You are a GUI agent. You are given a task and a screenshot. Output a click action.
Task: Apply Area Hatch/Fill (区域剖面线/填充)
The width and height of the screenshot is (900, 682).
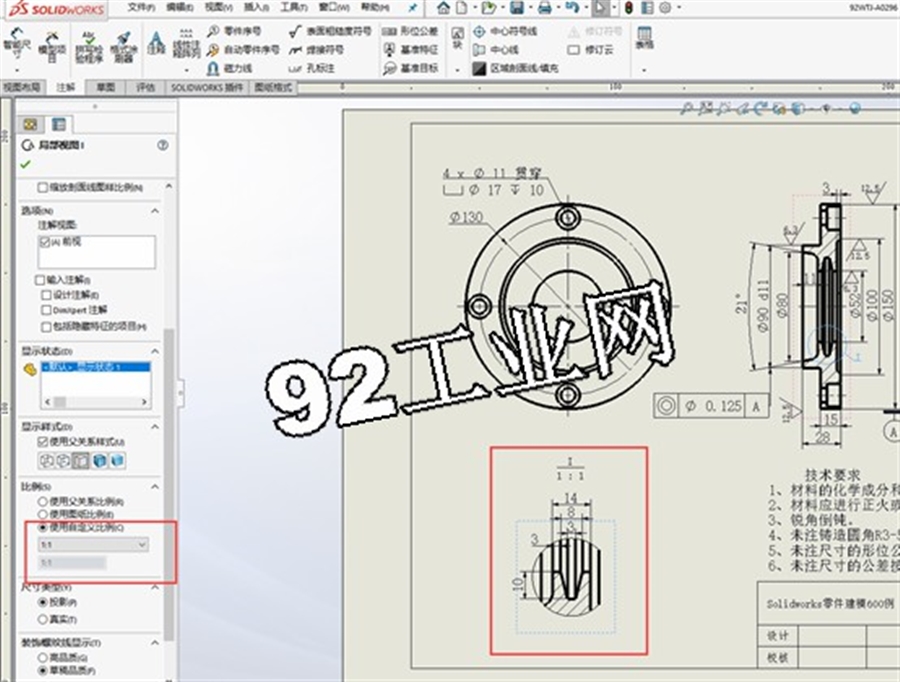pos(515,68)
